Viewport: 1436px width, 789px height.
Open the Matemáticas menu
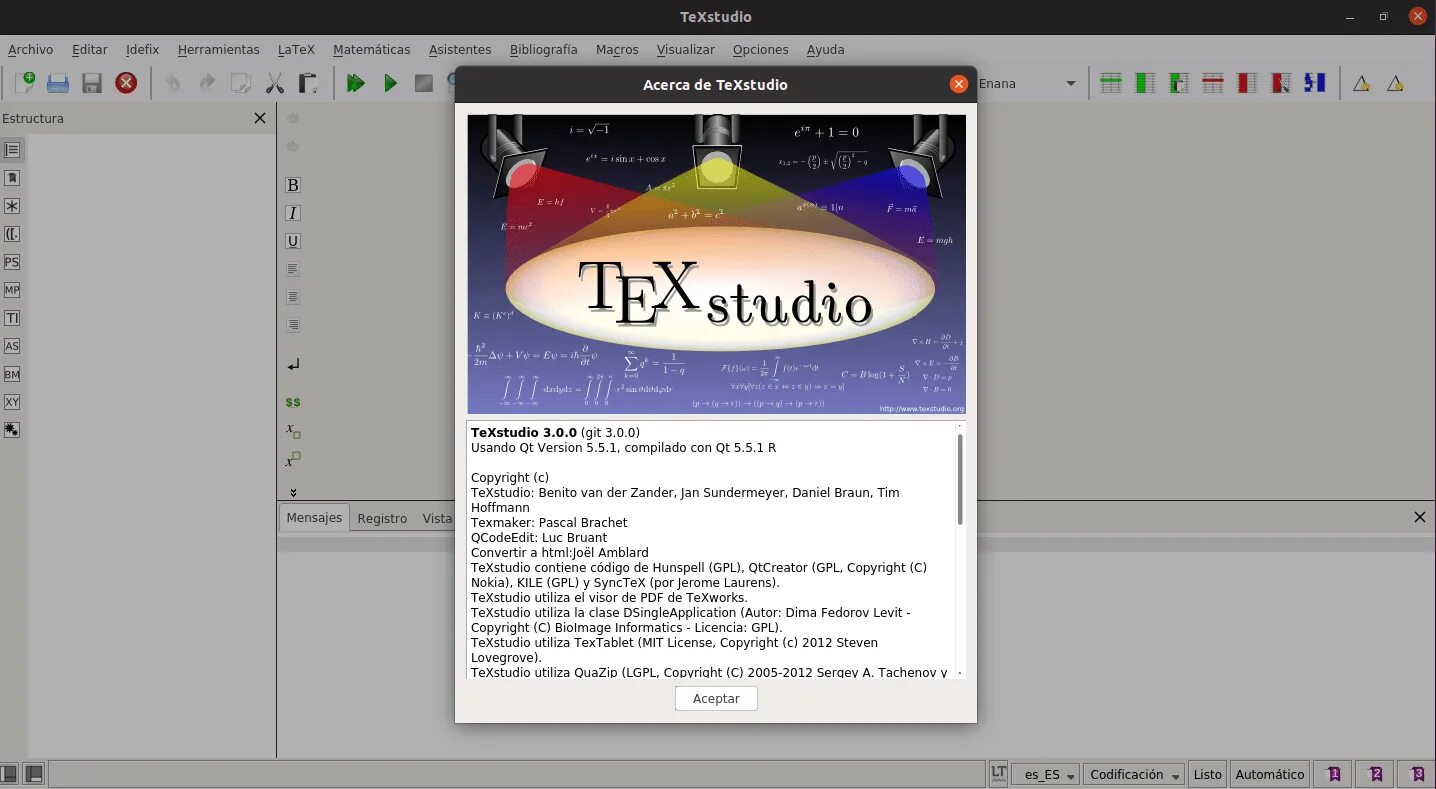(371, 49)
